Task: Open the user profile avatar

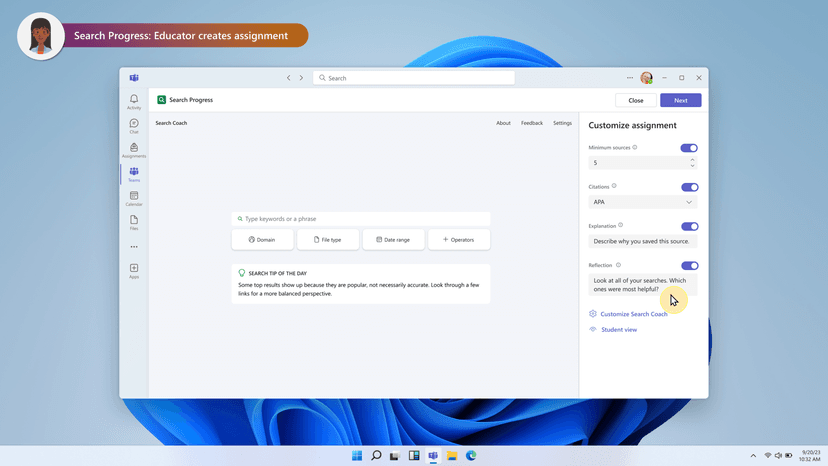Action: click(646, 78)
